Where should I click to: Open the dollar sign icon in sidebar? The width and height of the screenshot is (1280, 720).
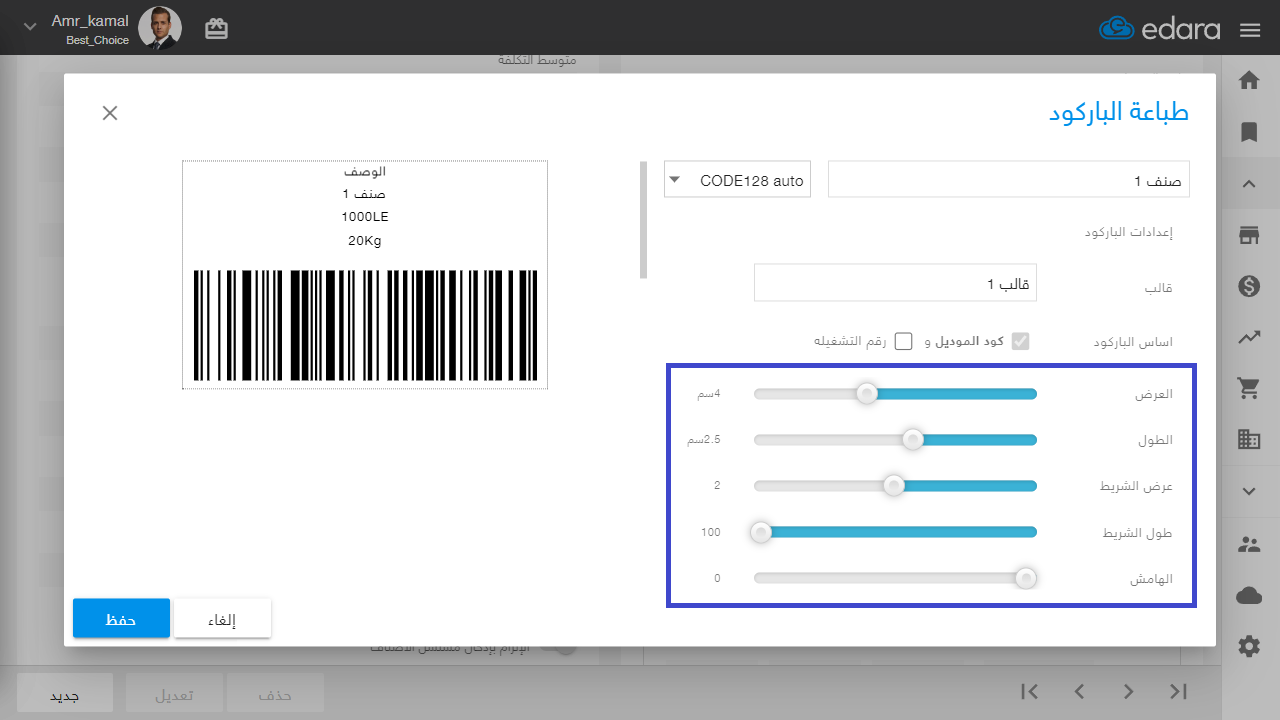pos(1249,287)
